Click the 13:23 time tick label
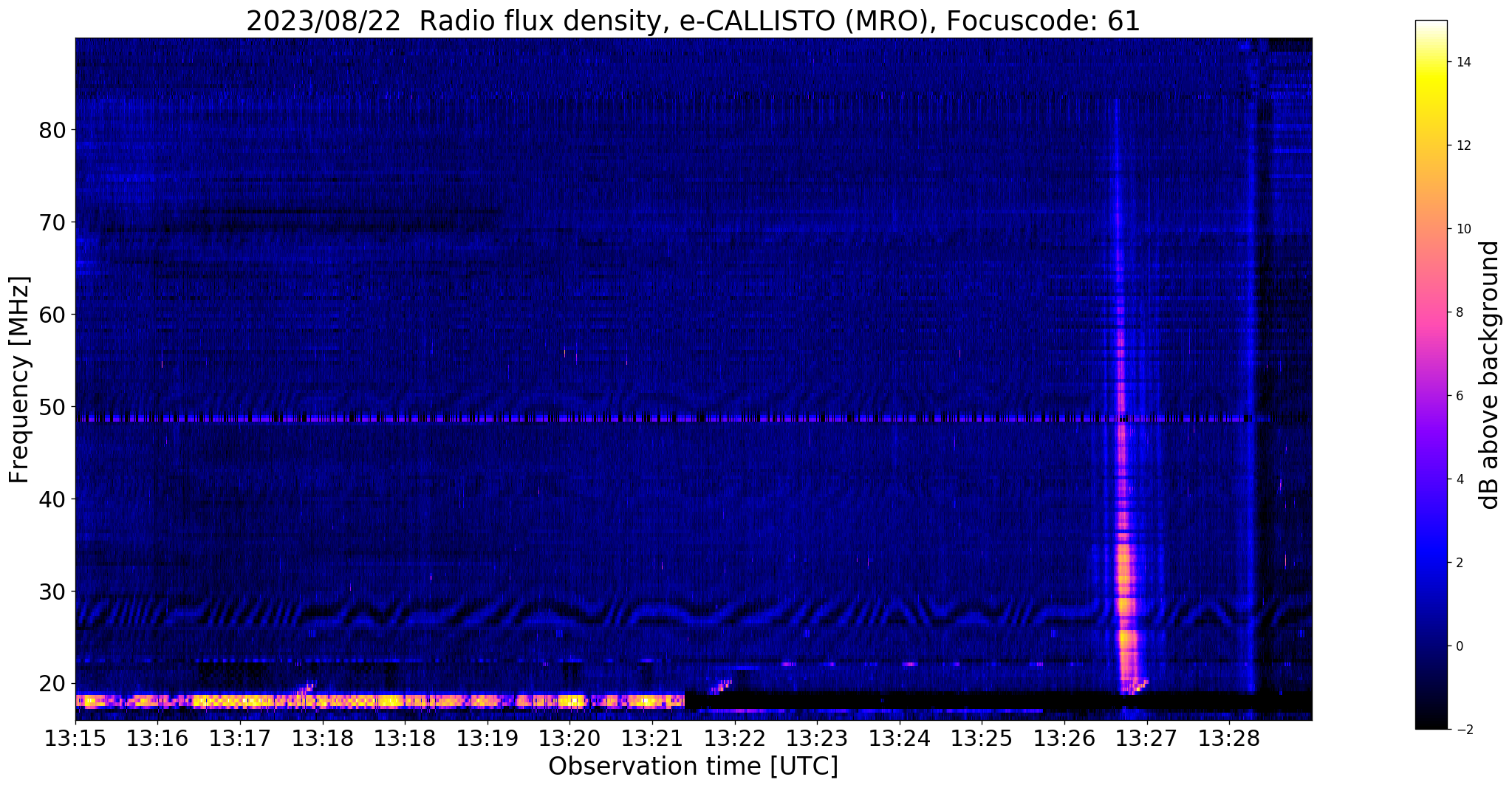1512x788 pixels. coord(817,739)
